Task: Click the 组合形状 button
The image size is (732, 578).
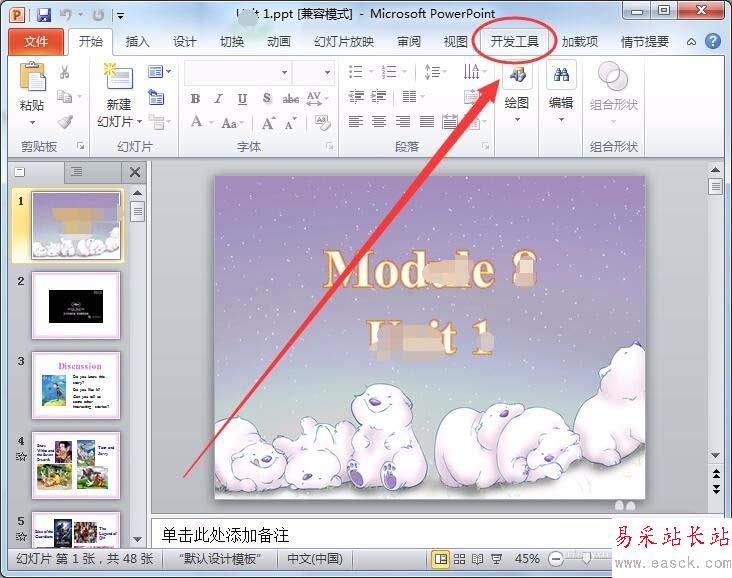Action: point(613,95)
